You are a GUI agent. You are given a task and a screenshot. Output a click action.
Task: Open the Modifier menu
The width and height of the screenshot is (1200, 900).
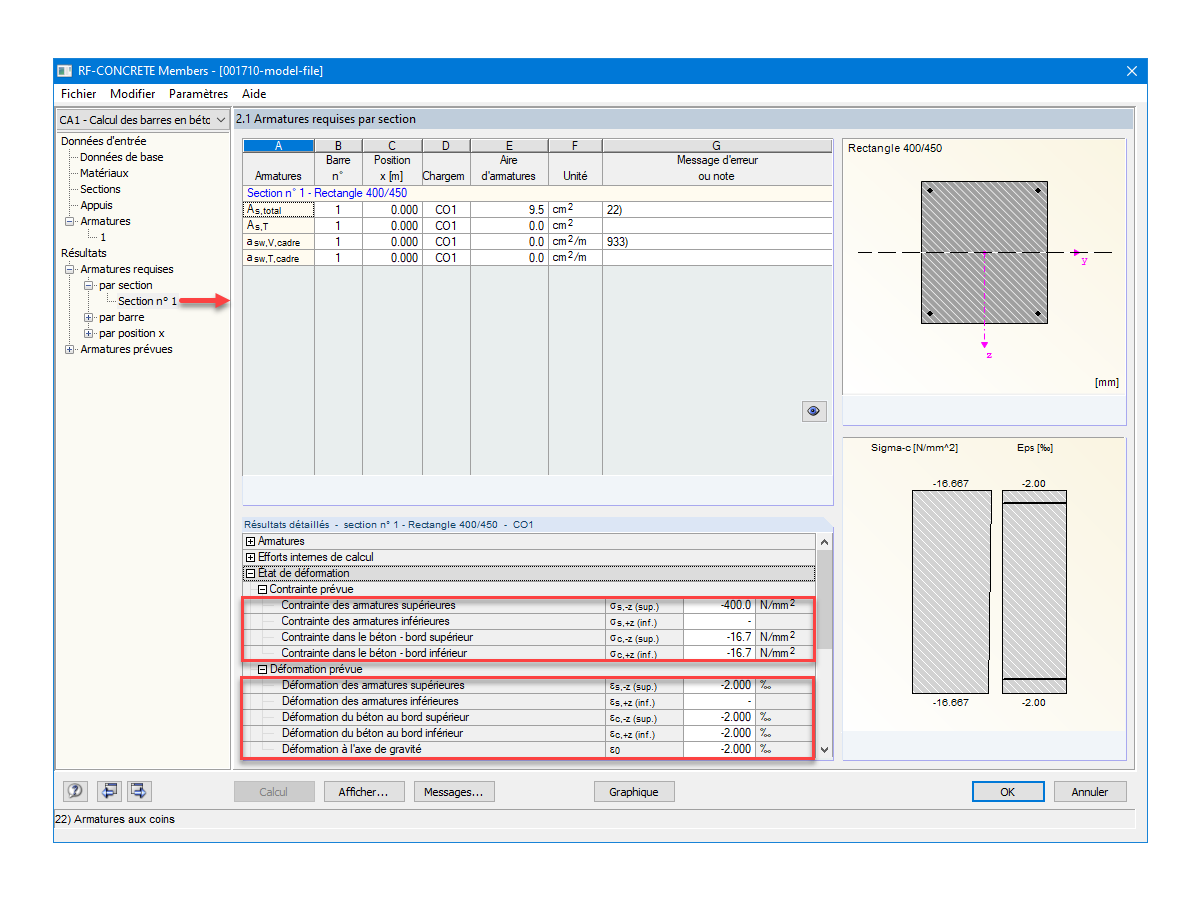(x=133, y=94)
